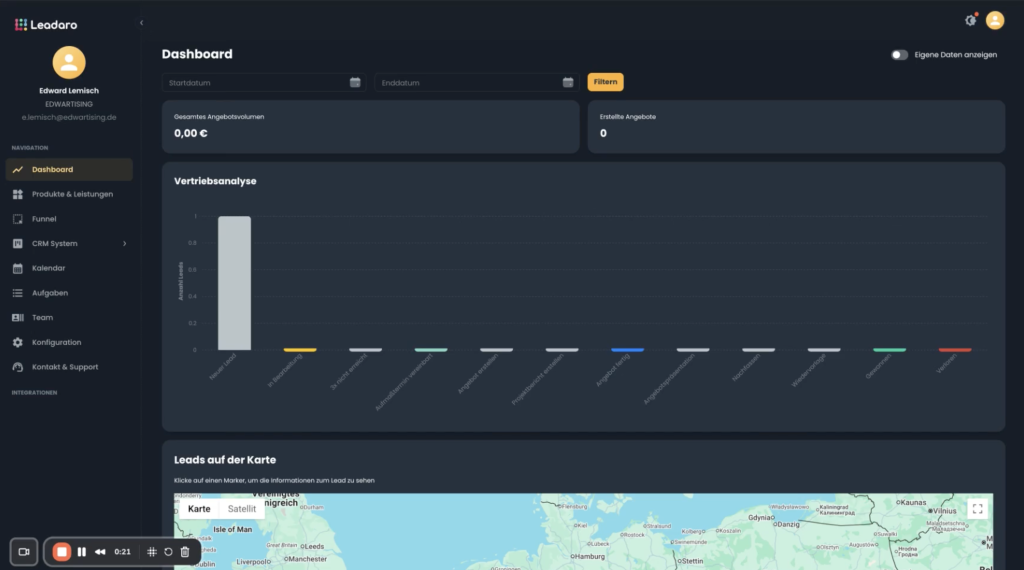Click the Vertriebsanalyse heading
This screenshot has height=570, width=1024.
tap(215, 181)
